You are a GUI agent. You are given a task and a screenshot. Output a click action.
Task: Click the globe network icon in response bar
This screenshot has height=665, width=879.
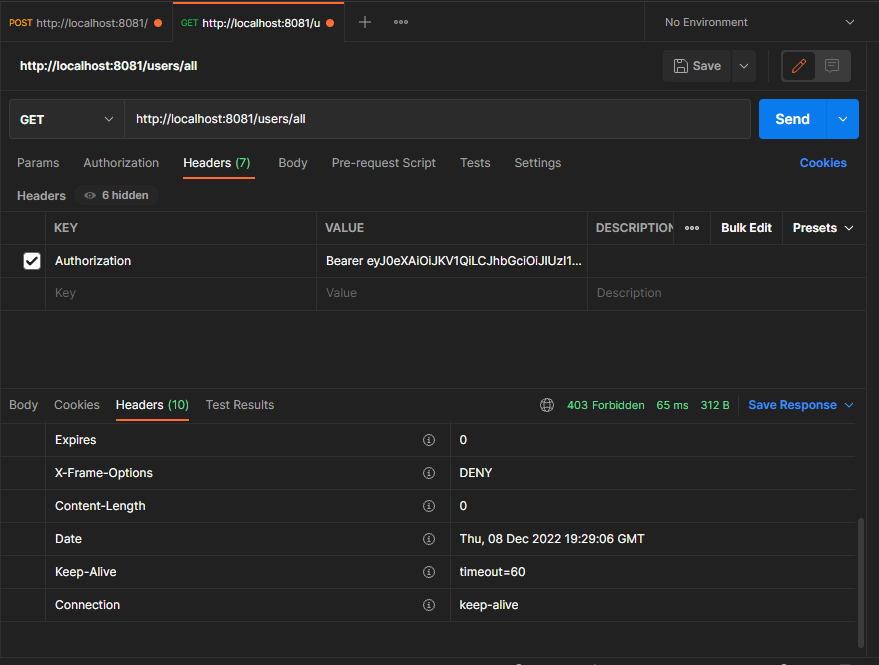[546, 405]
